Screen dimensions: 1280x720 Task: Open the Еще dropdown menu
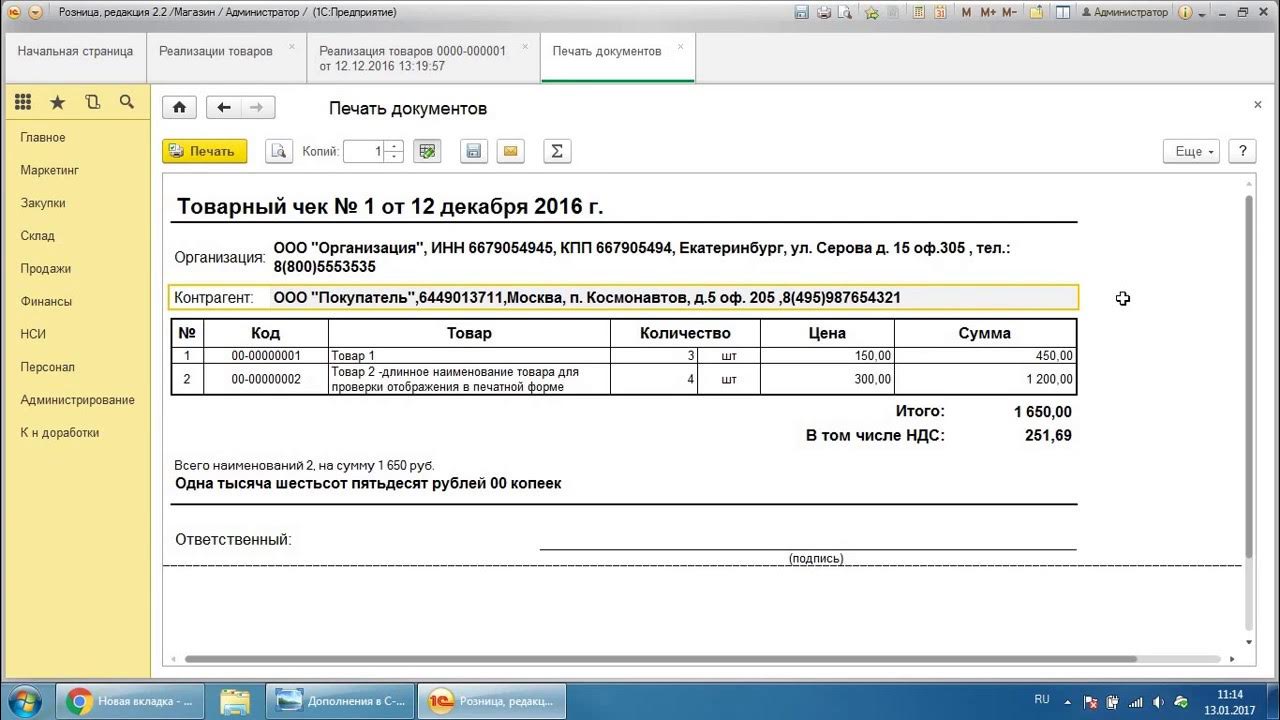[x=1191, y=151]
